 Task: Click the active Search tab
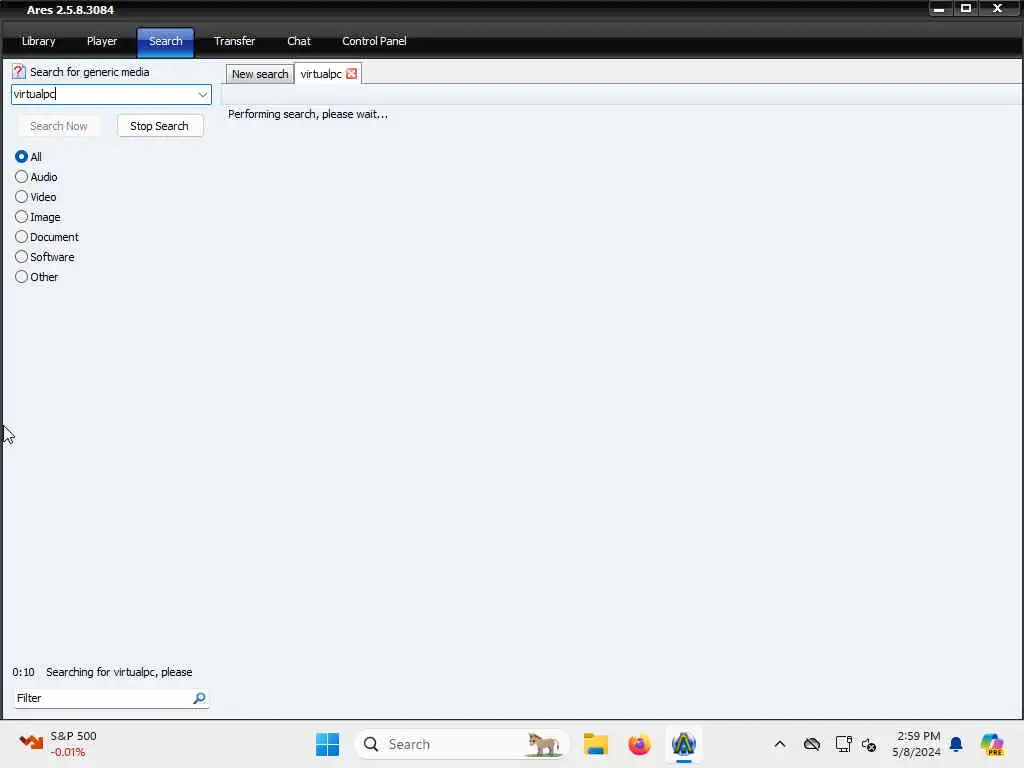tap(165, 42)
